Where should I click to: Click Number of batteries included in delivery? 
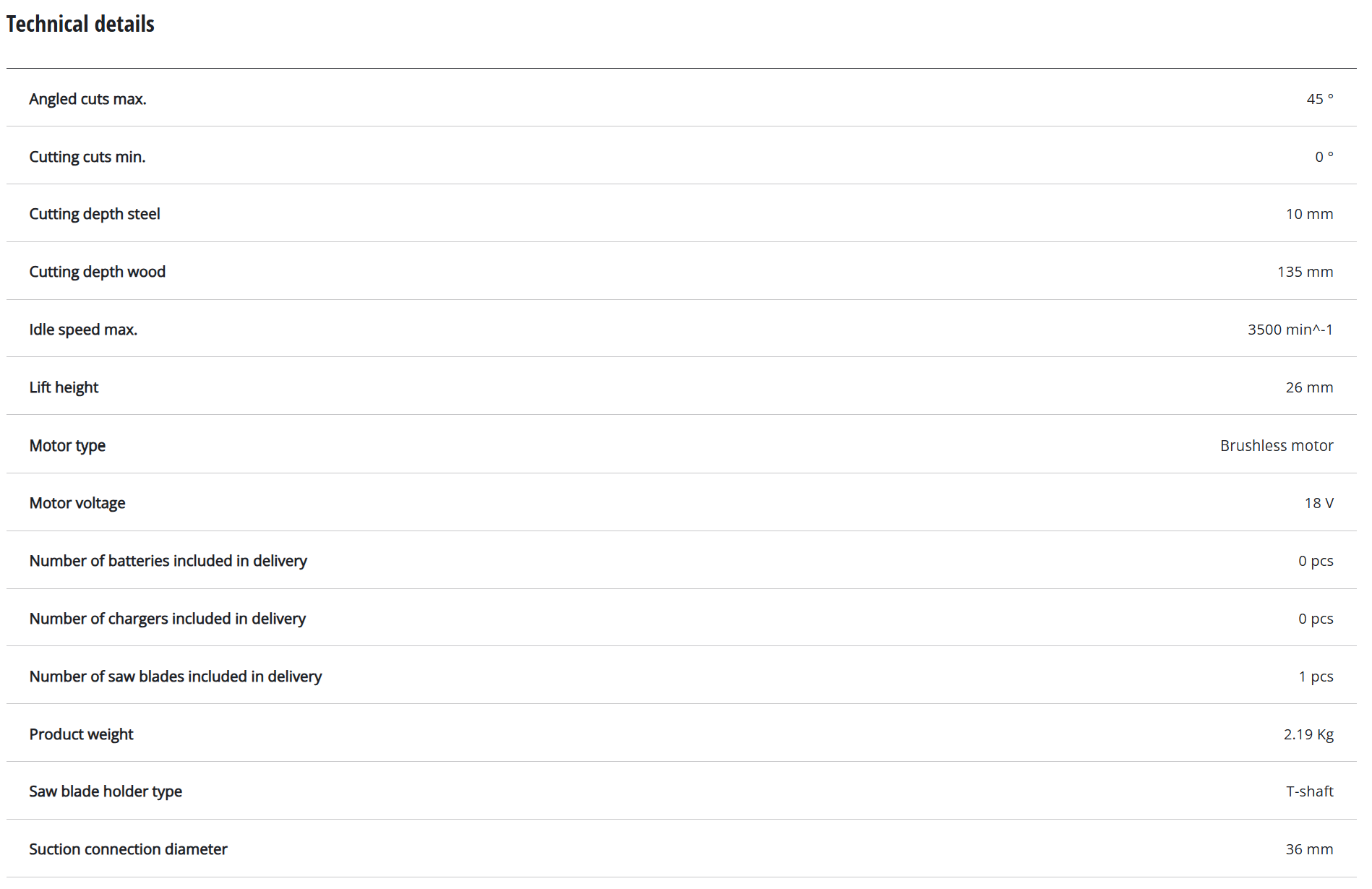pyautogui.click(x=168, y=561)
